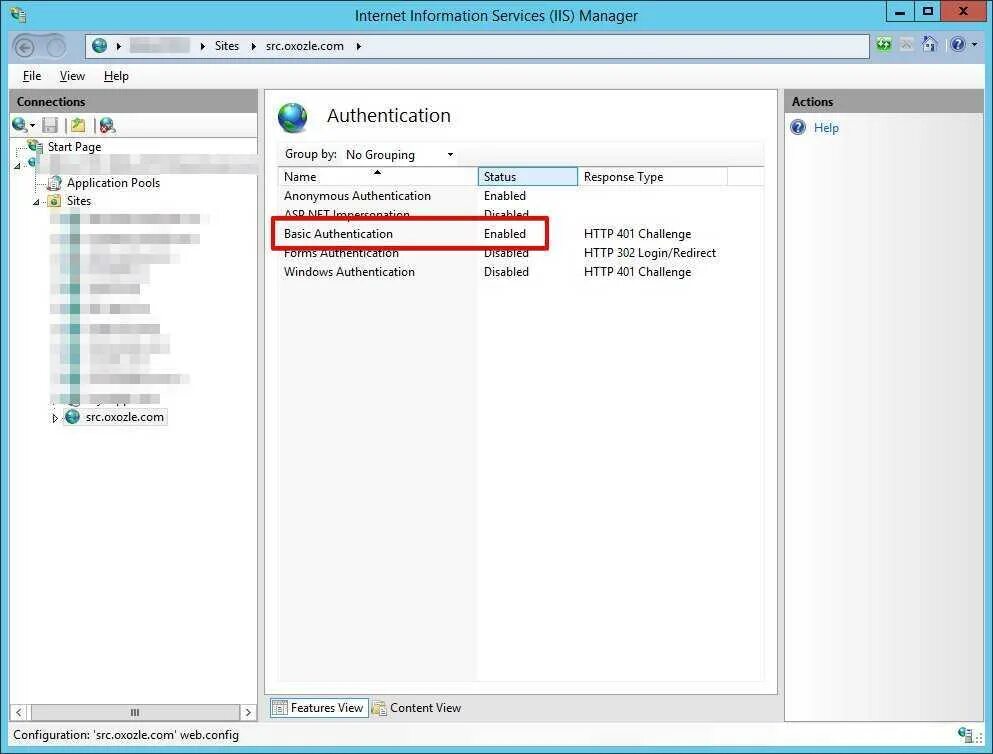
Task: Expand the src.oxozle.com tree node
Action: pos(54,418)
